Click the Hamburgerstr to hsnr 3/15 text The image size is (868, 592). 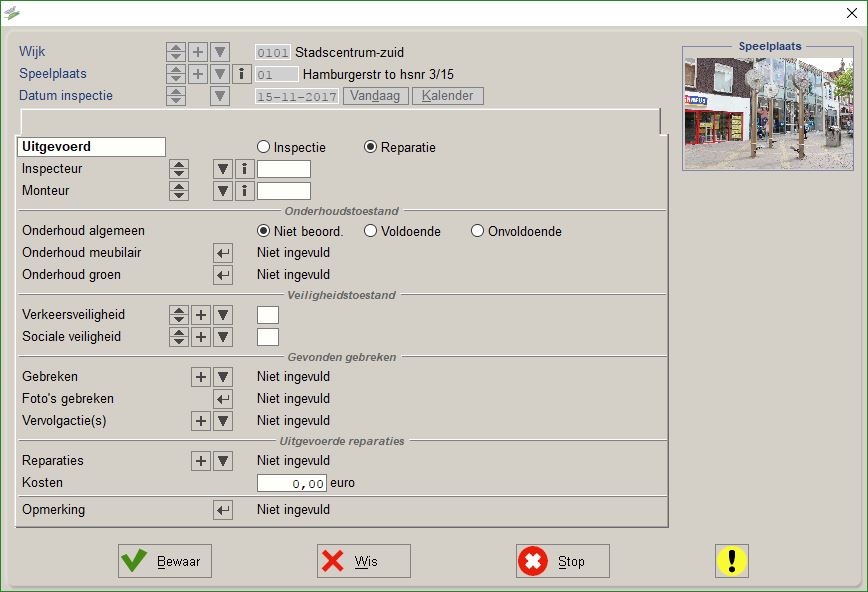(x=378, y=74)
